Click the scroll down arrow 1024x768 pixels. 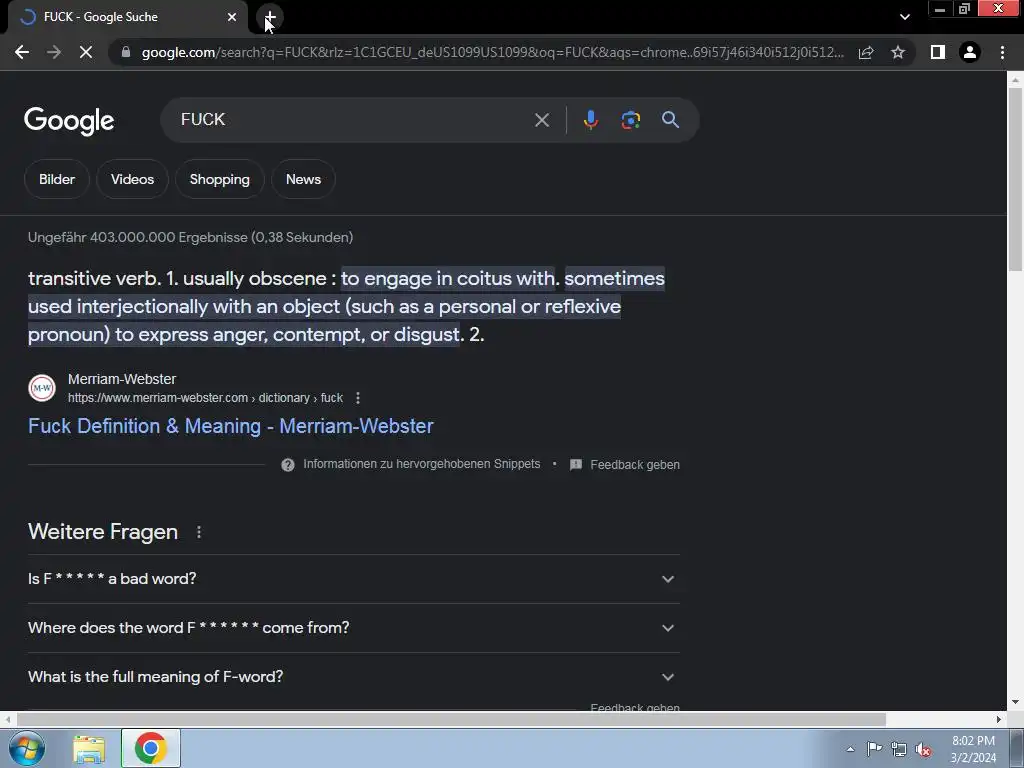[x=1015, y=702]
